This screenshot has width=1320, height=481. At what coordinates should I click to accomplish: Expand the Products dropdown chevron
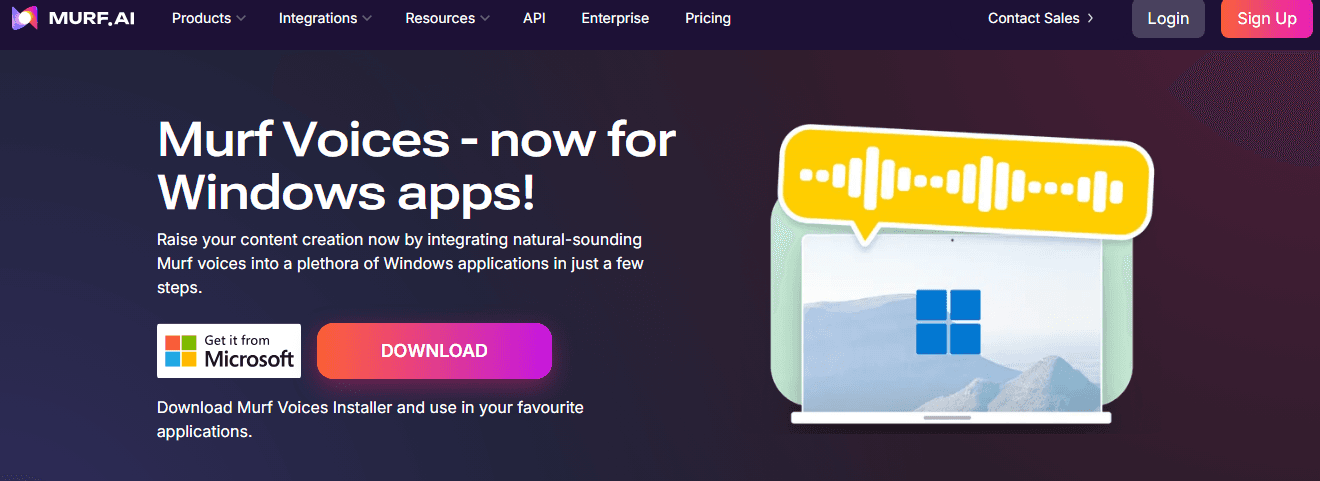click(x=241, y=18)
